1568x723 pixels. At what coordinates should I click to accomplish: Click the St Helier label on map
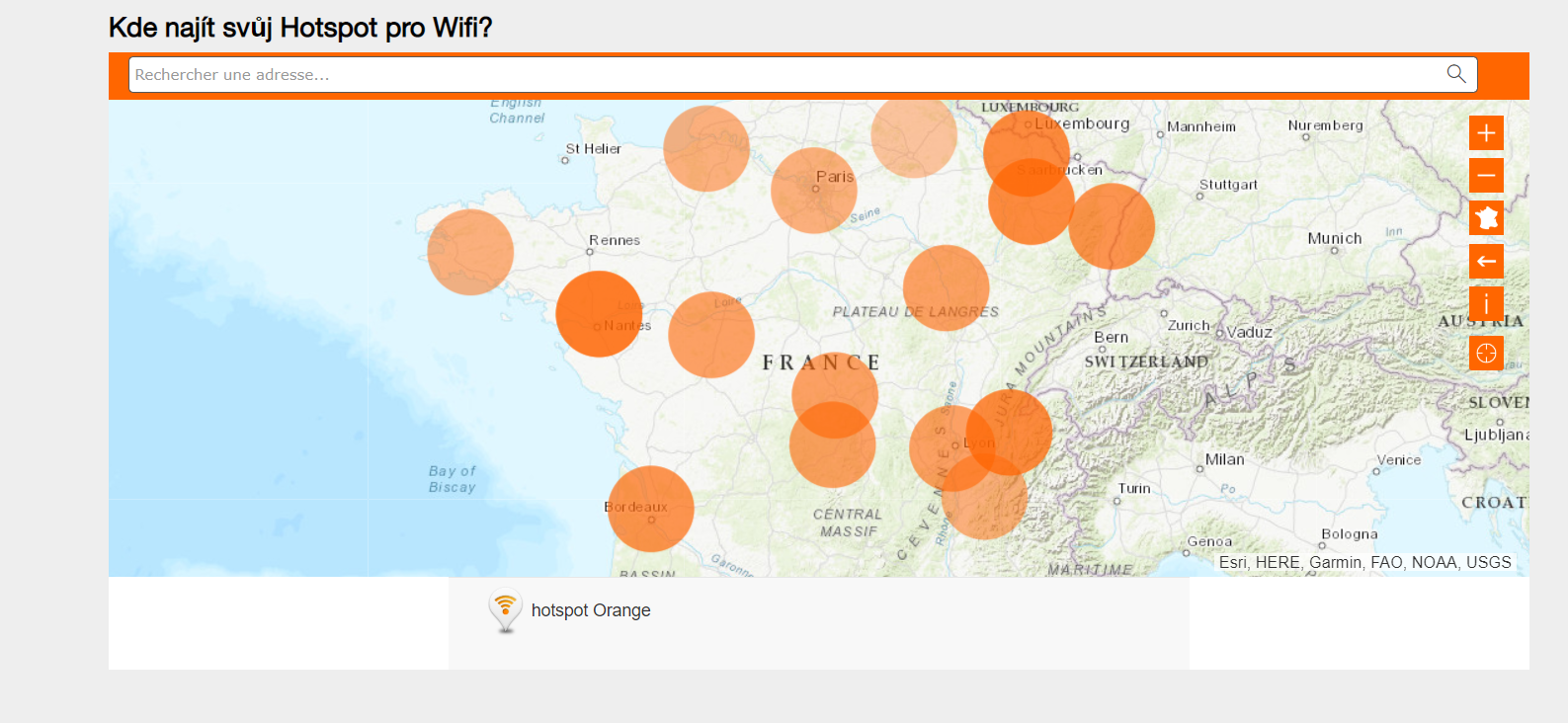coord(593,149)
